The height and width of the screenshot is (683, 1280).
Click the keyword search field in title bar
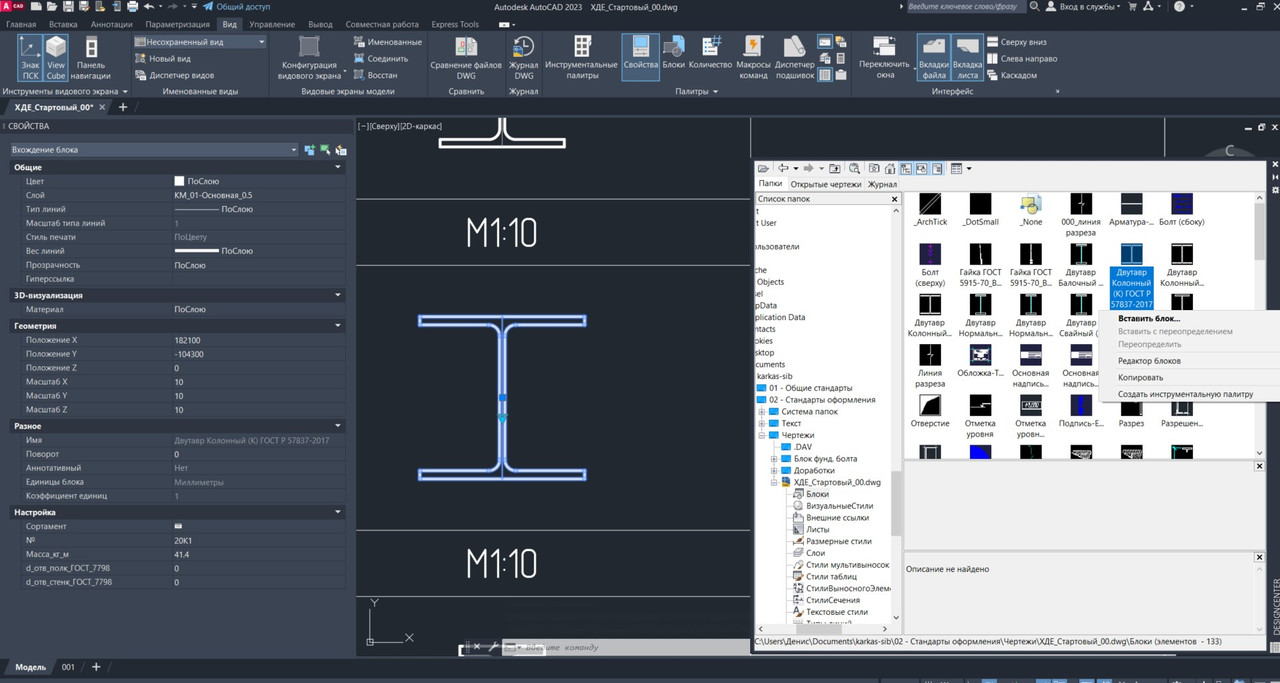click(x=965, y=6)
